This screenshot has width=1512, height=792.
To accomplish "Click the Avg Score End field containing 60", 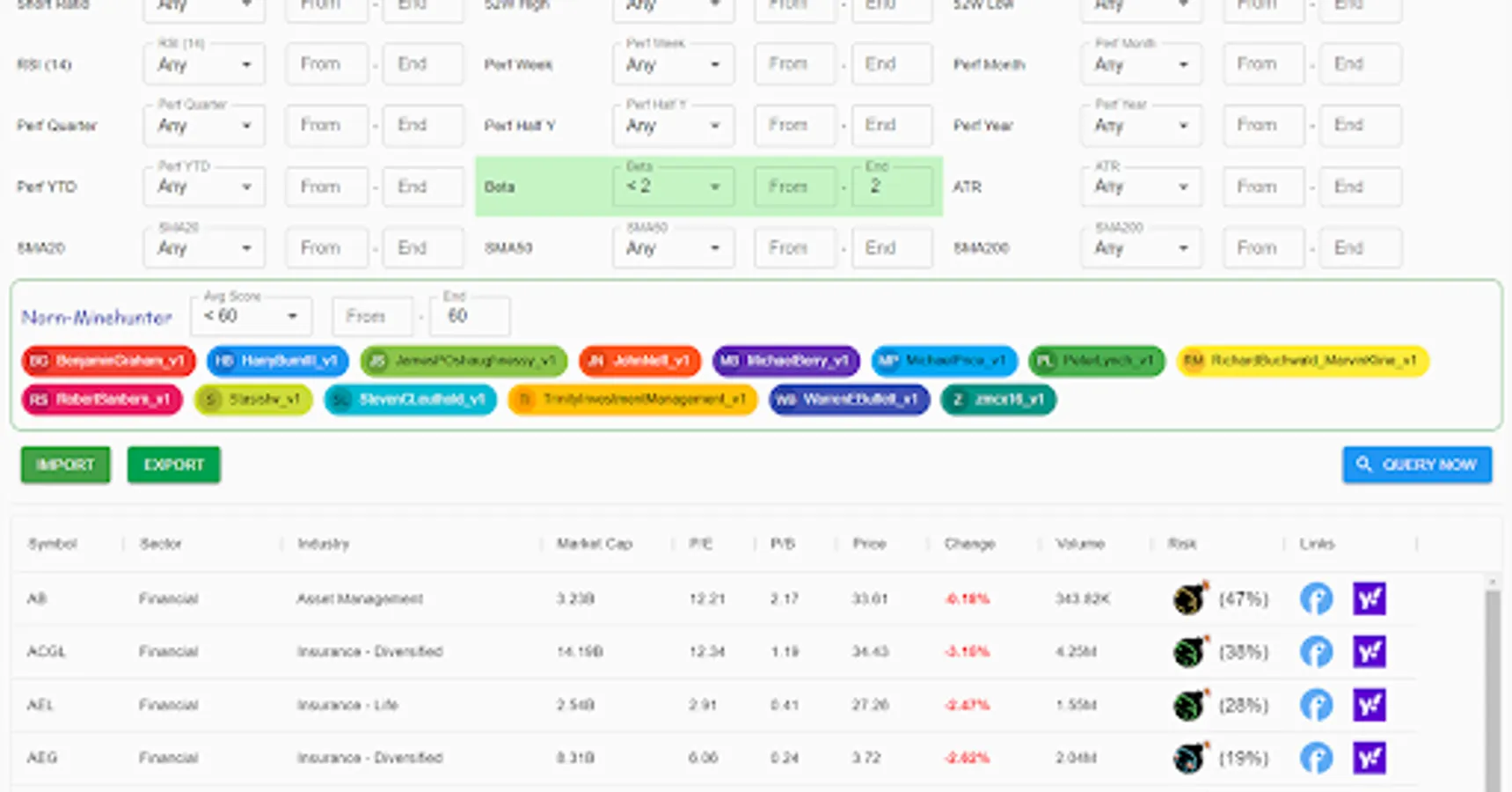I will click(470, 316).
